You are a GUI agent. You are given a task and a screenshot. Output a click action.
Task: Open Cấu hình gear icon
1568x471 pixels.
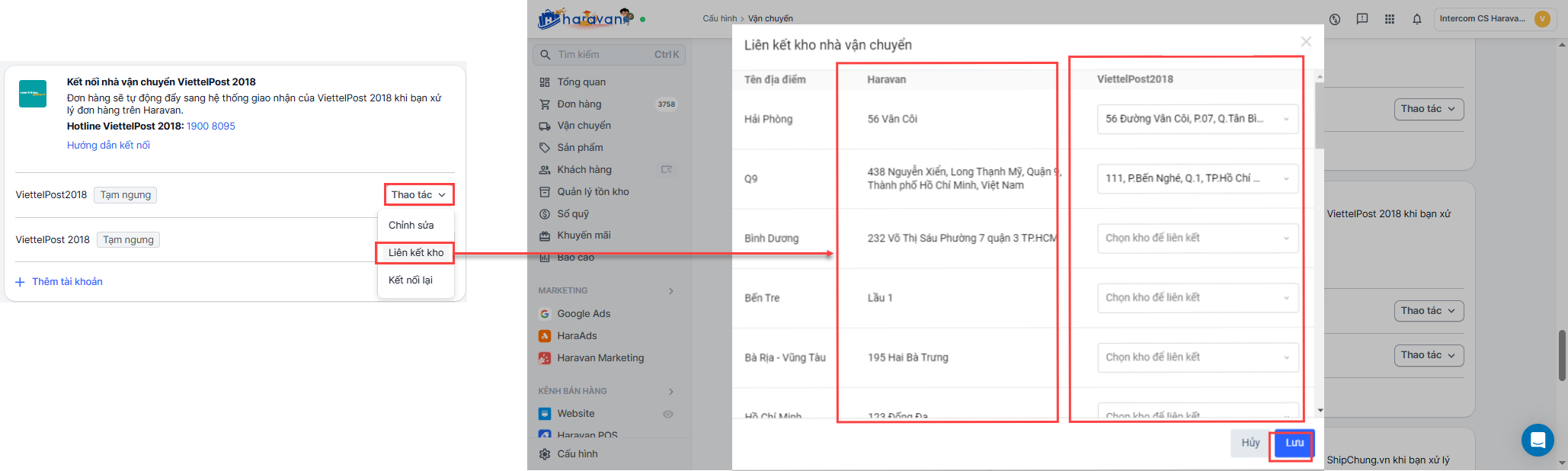pyautogui.click(x=545, y=454)
